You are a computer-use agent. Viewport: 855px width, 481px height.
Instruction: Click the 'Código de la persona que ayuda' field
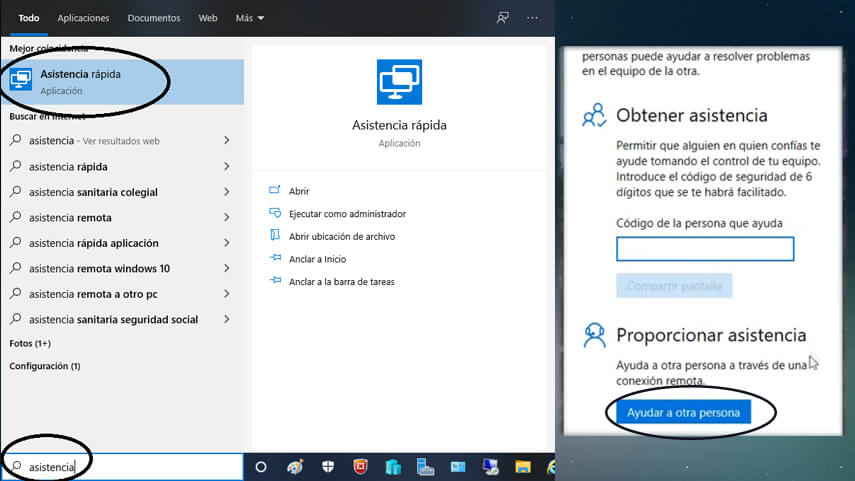click(x=705, y=249)
